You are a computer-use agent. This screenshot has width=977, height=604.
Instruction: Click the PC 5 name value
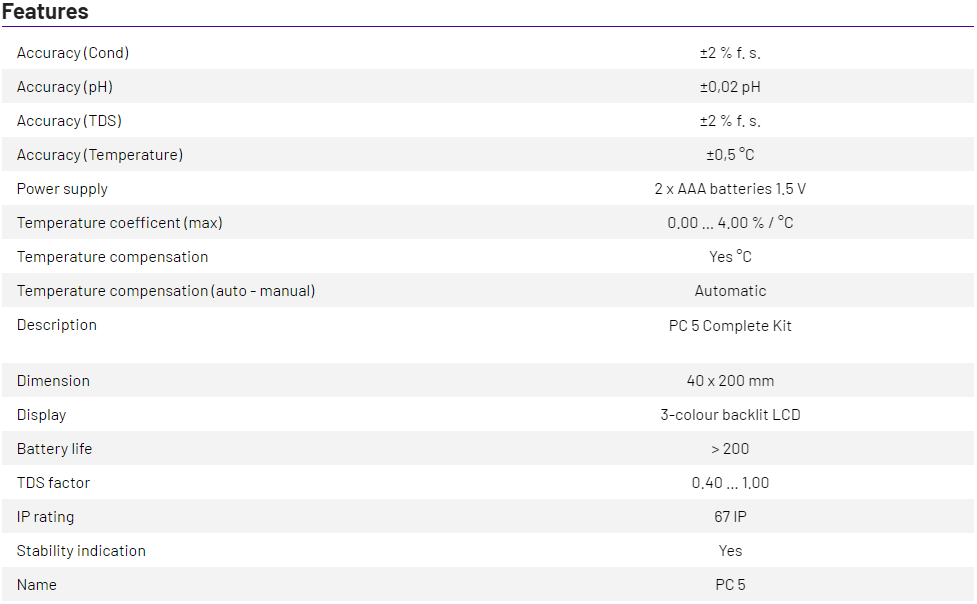pyautogui.click(x=730, y=585)
